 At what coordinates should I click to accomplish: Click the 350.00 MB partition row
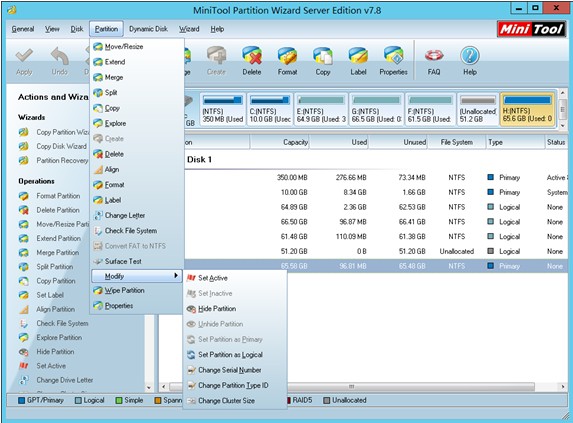(x=376, y=178)
